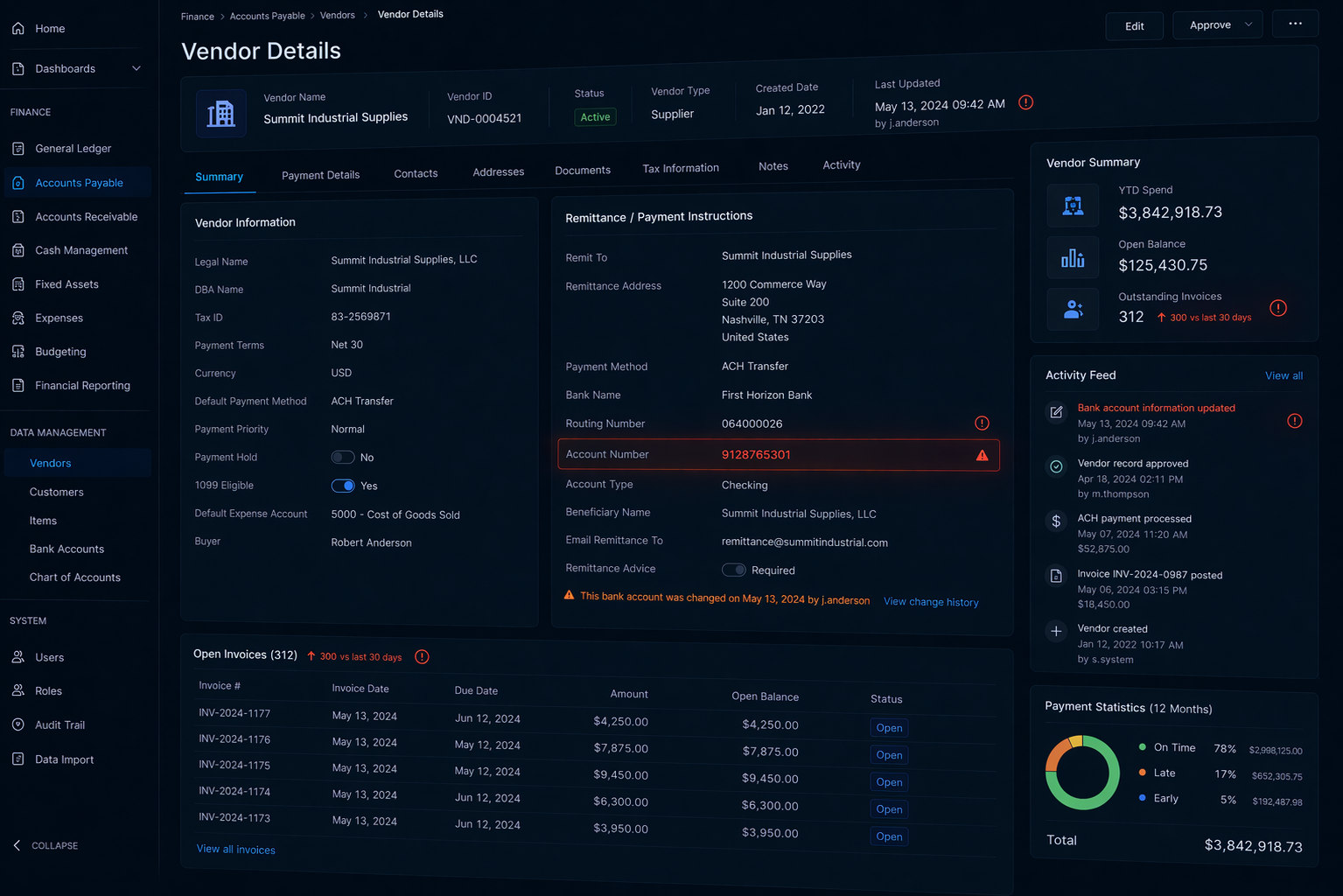Click the Audit Trail icon
The width and height of the screenshot is (1343, 896).
17,724
